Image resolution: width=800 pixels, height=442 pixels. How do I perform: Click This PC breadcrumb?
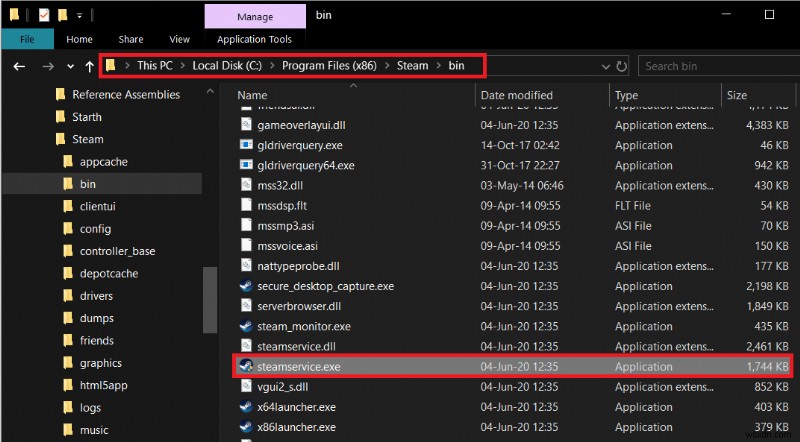tap(155, 66)
